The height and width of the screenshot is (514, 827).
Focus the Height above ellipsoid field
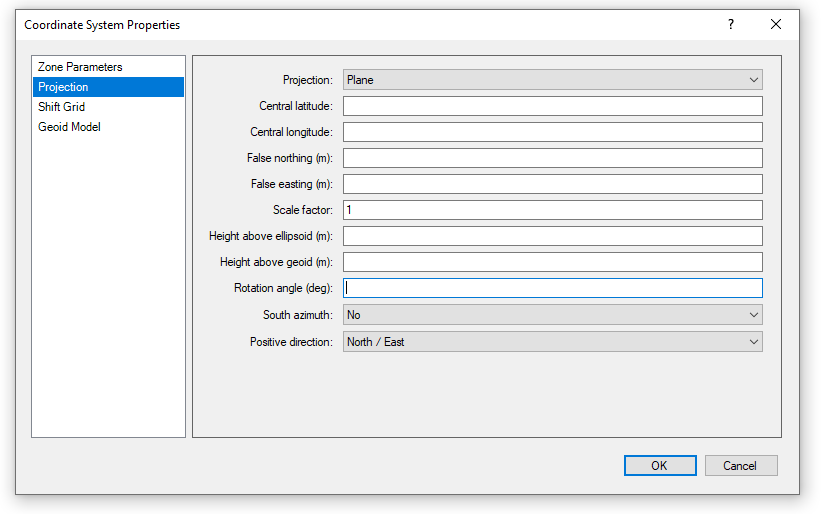(552, 236)
